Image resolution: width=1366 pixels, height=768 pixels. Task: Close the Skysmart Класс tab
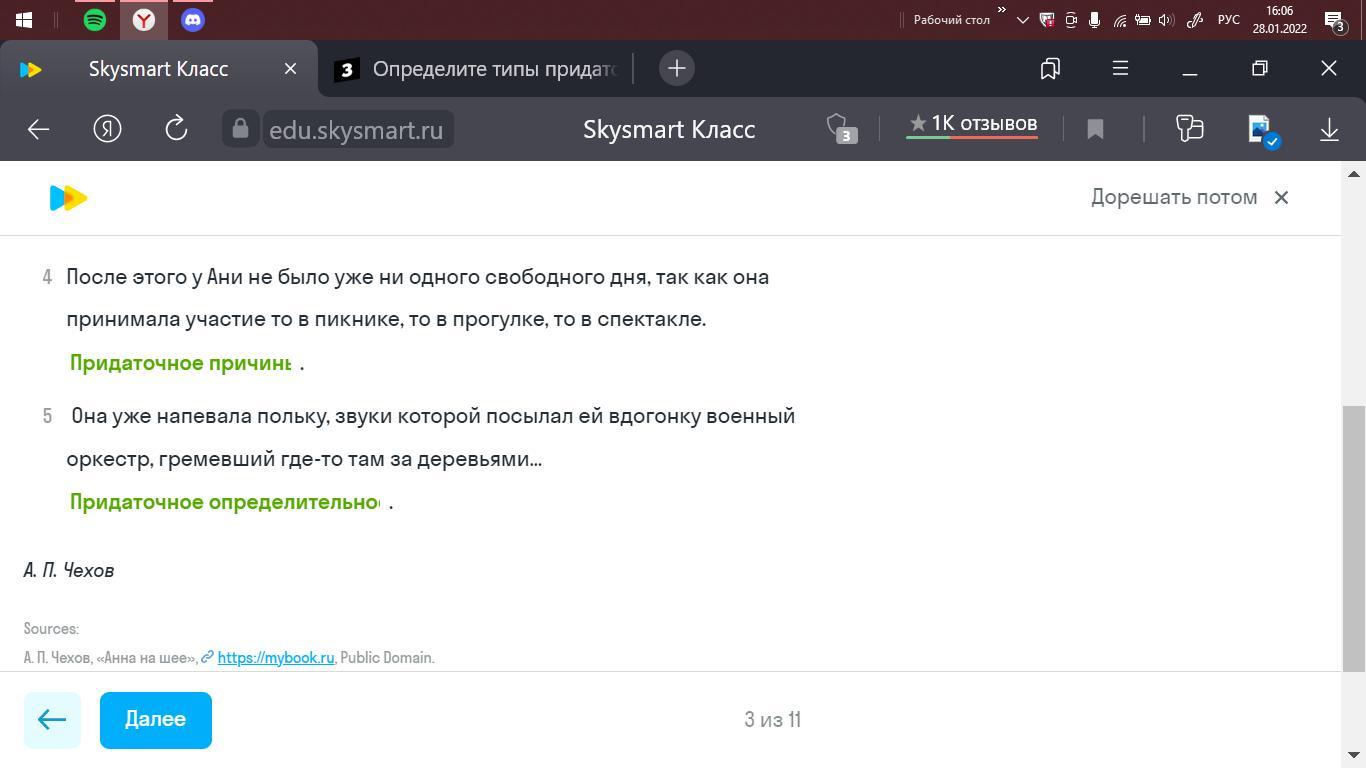[290, 69]
